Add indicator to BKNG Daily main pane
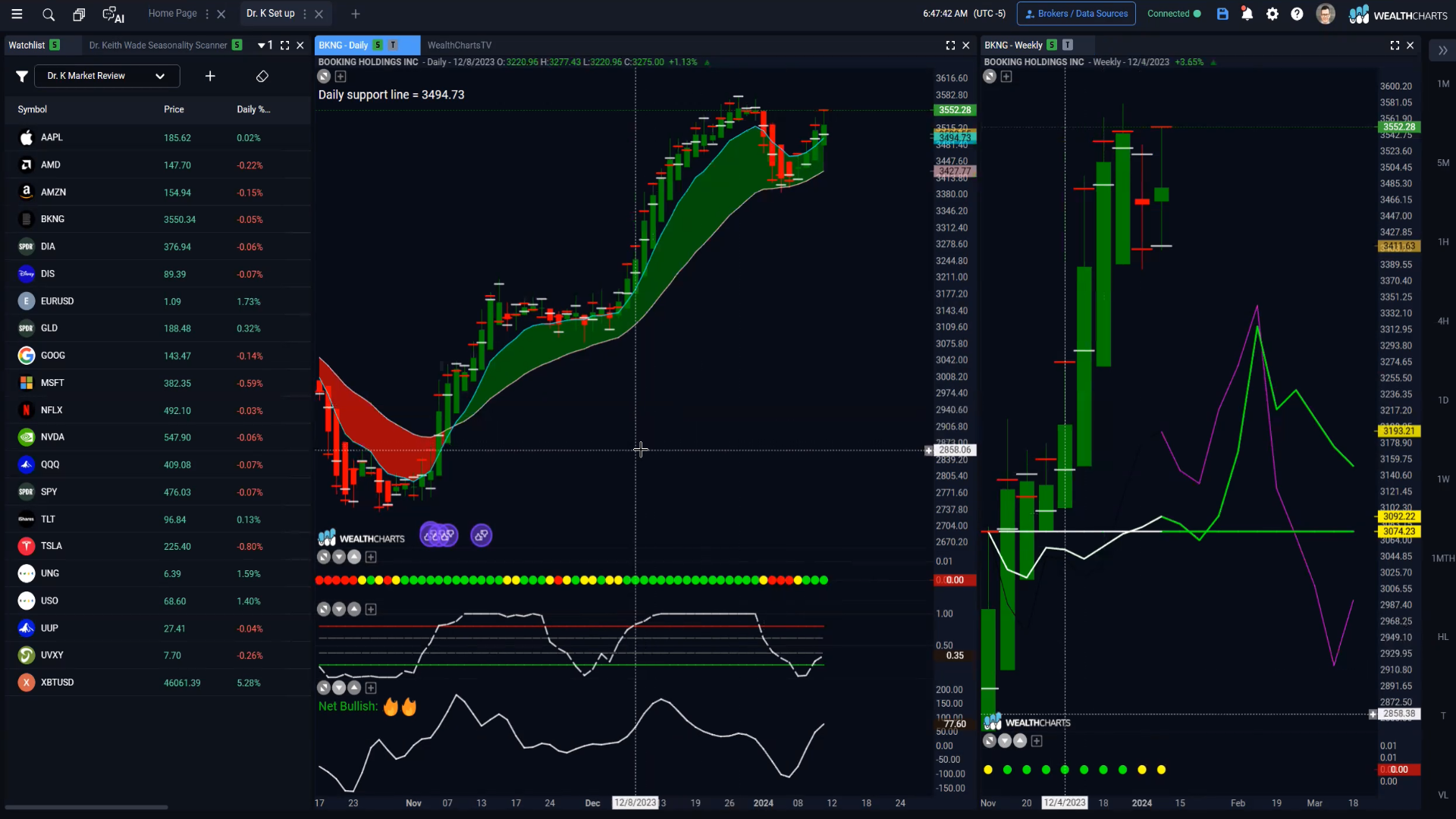1456x819 pixels. (x=340, y=77)
